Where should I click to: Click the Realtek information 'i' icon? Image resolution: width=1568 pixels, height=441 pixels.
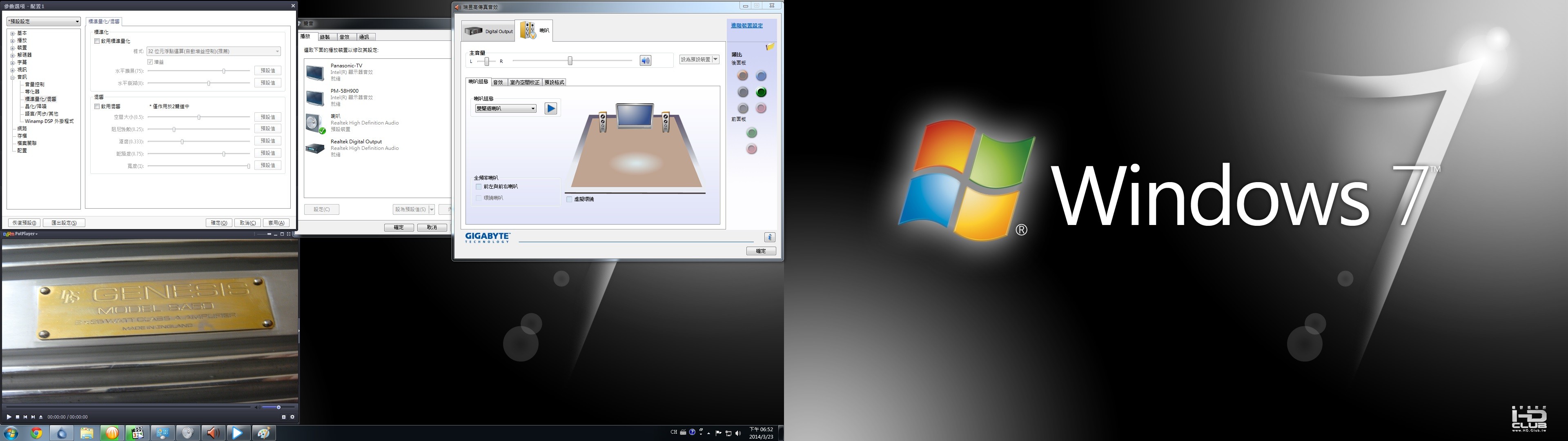pyautogui.click(x=769, y=237)
